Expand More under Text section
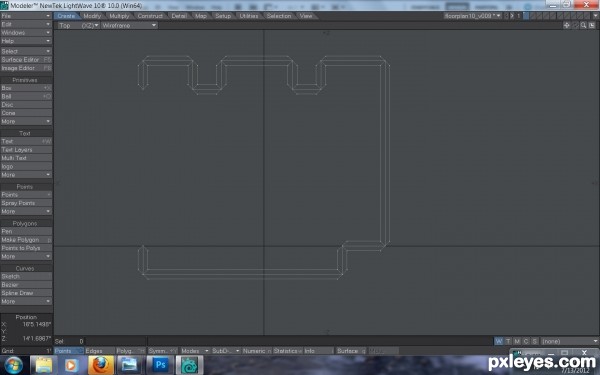Image resolution: width=600 pixels, height=375 pixels. click(26, 175)
